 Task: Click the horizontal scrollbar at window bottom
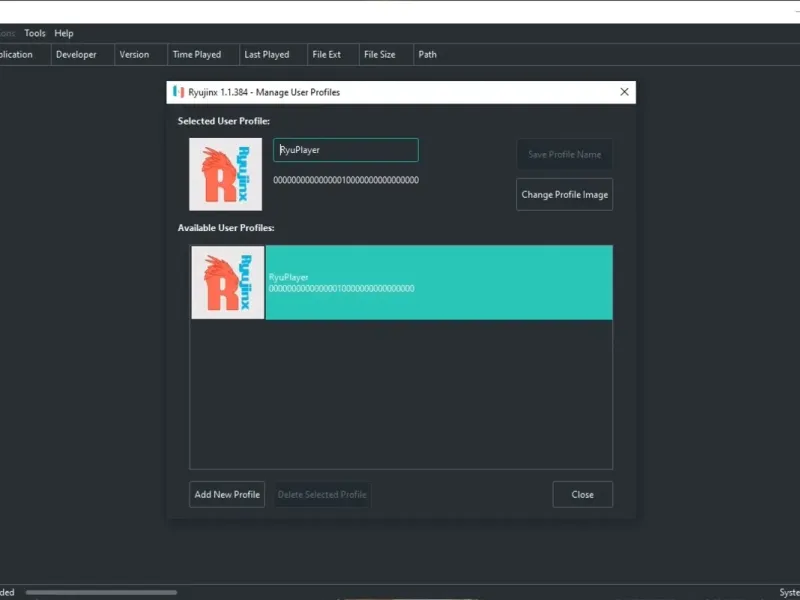101,592
